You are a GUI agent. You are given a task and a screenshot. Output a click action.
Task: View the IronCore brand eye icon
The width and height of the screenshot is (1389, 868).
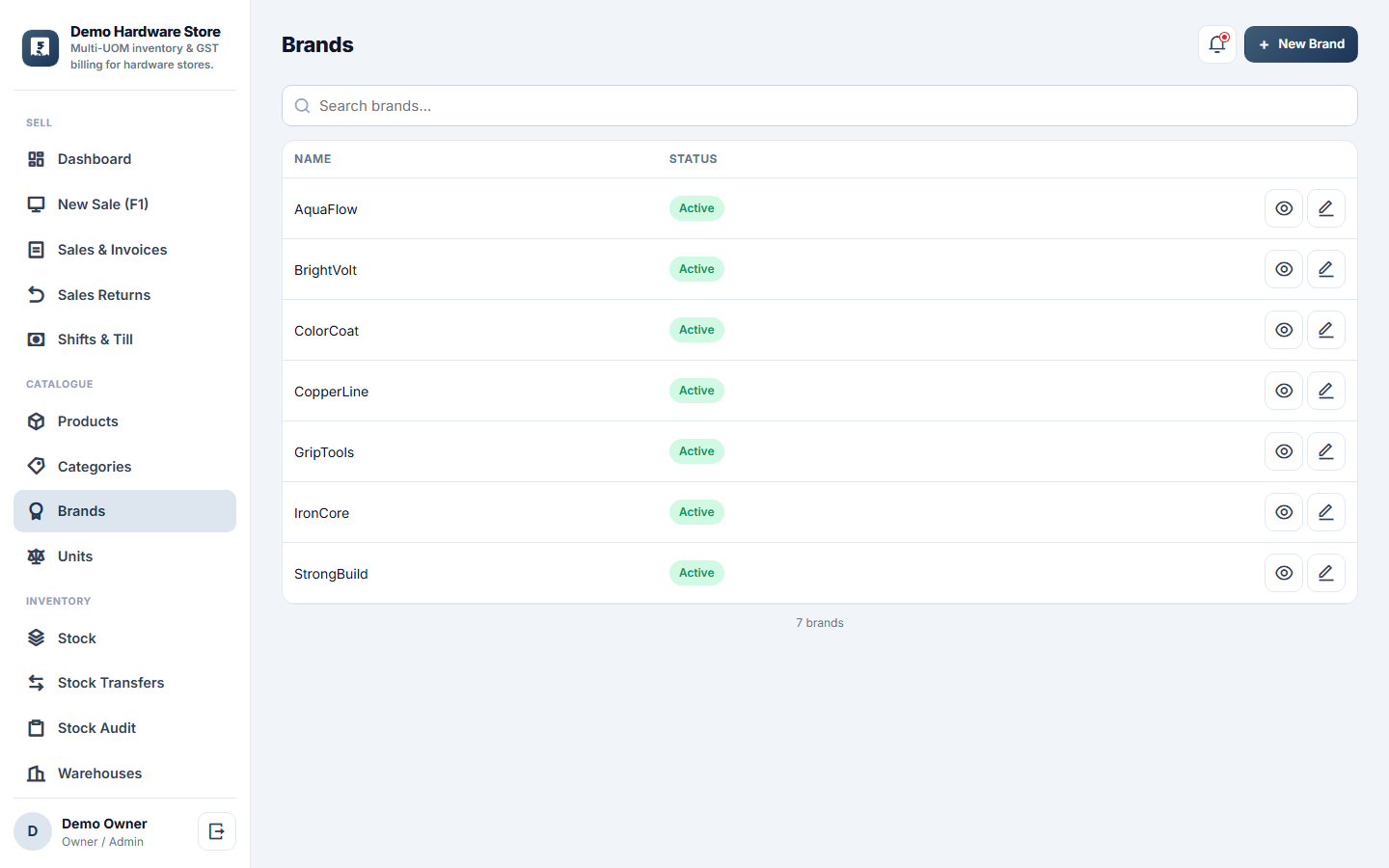1284,512
